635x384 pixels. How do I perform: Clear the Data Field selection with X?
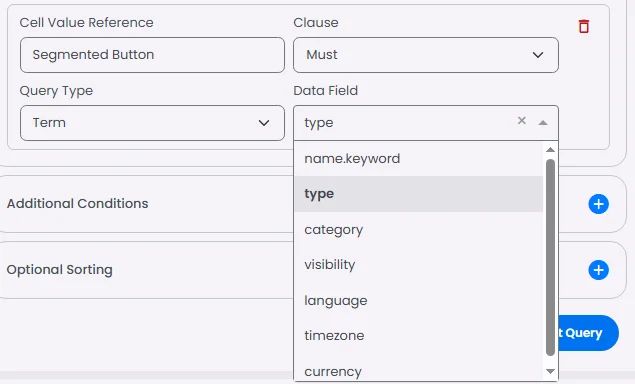pyautogui.click(x=522, y=120)
